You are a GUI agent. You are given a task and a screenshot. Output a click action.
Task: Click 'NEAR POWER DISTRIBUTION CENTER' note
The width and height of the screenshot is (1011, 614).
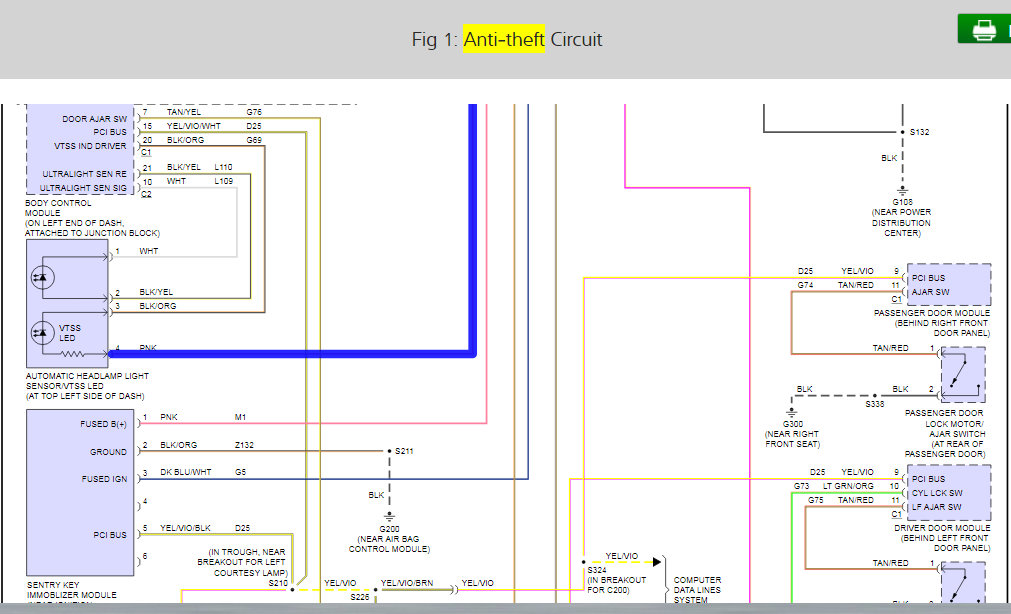pyautogui.click(x=901, y=223)
